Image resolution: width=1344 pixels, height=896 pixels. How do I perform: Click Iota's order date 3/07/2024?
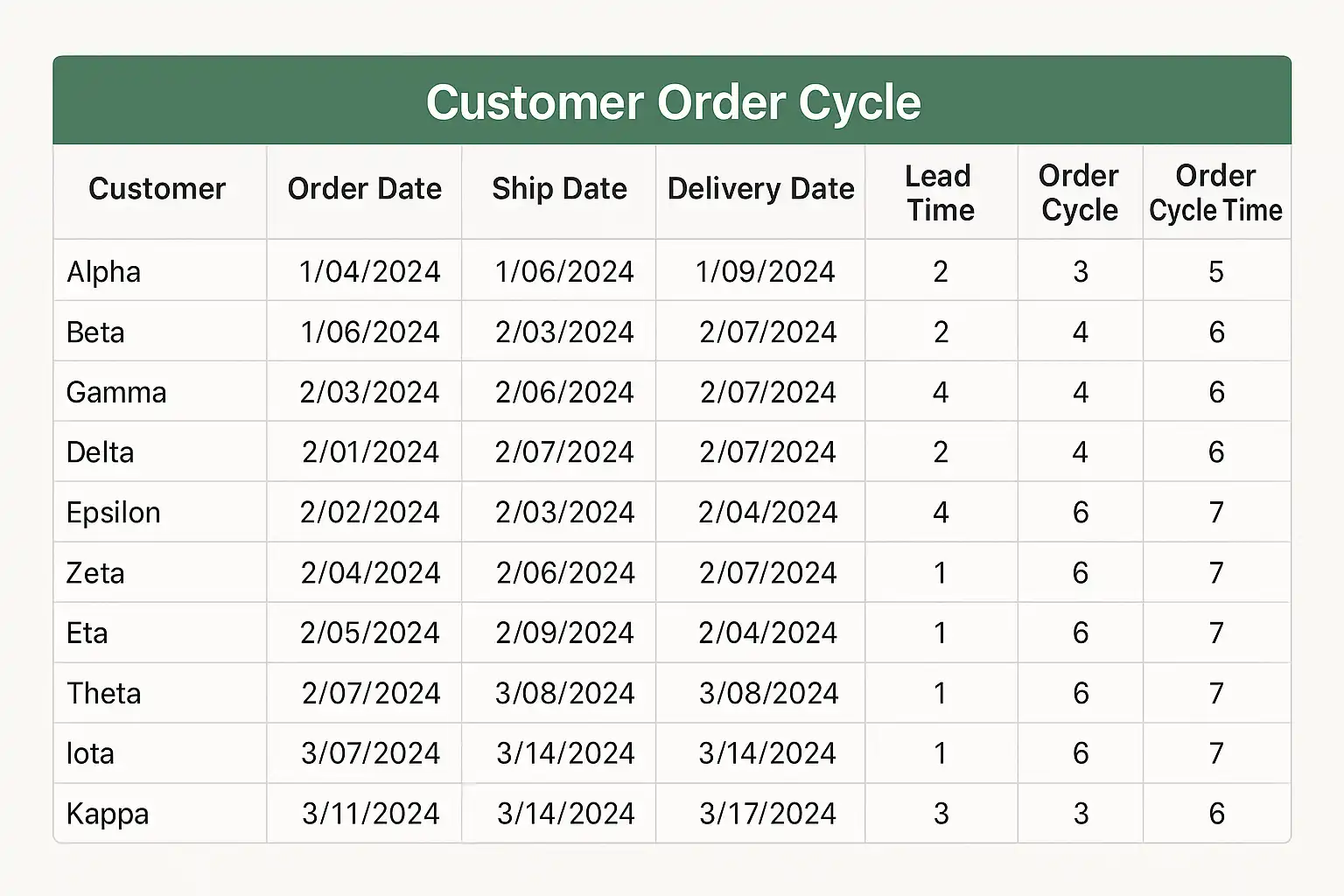[x=370, y=753]
